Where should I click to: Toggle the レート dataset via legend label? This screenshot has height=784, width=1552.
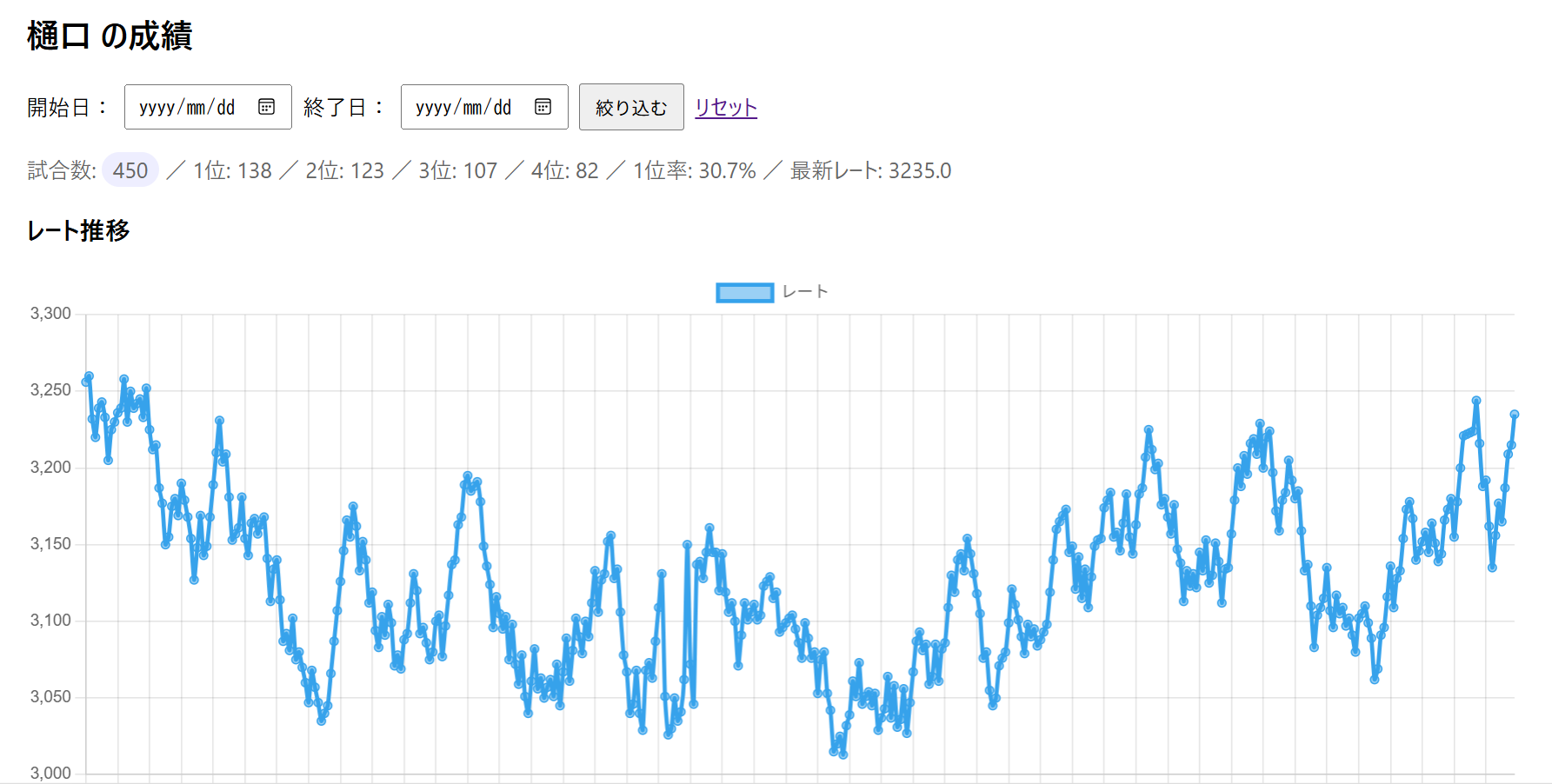tap(804, 292)
